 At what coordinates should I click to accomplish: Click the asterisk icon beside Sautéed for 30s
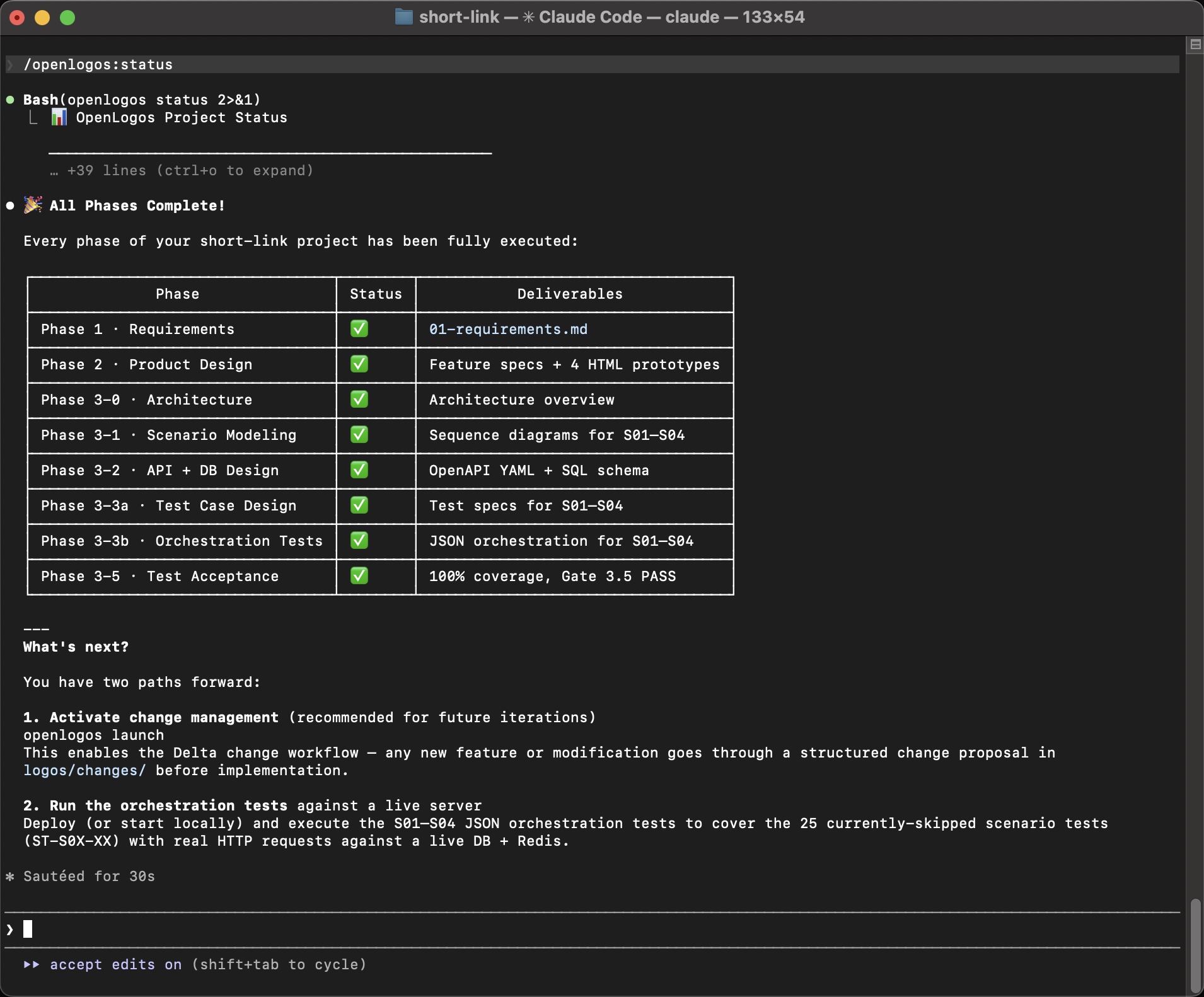point(10,876)
